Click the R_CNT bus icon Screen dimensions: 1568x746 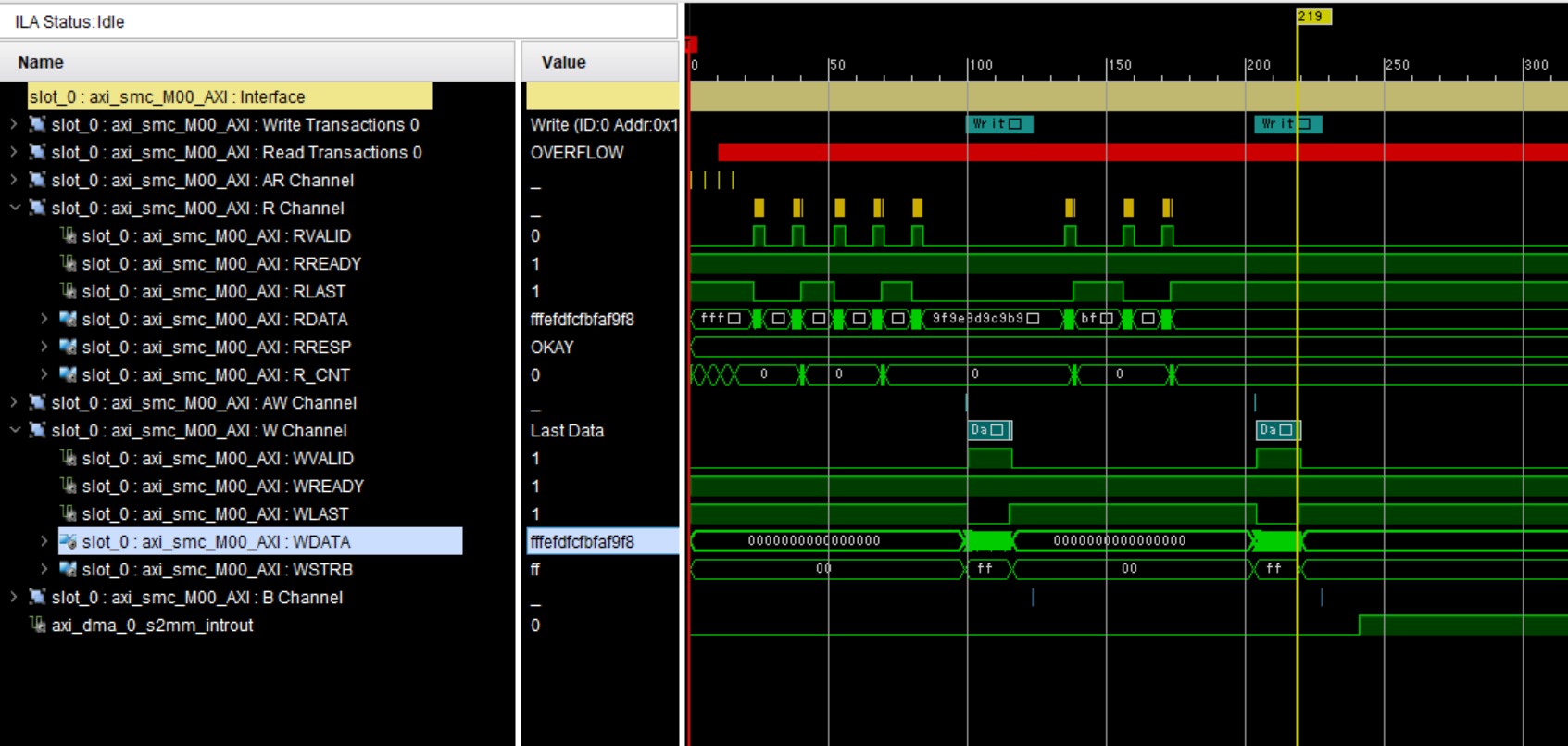(68, 374)
